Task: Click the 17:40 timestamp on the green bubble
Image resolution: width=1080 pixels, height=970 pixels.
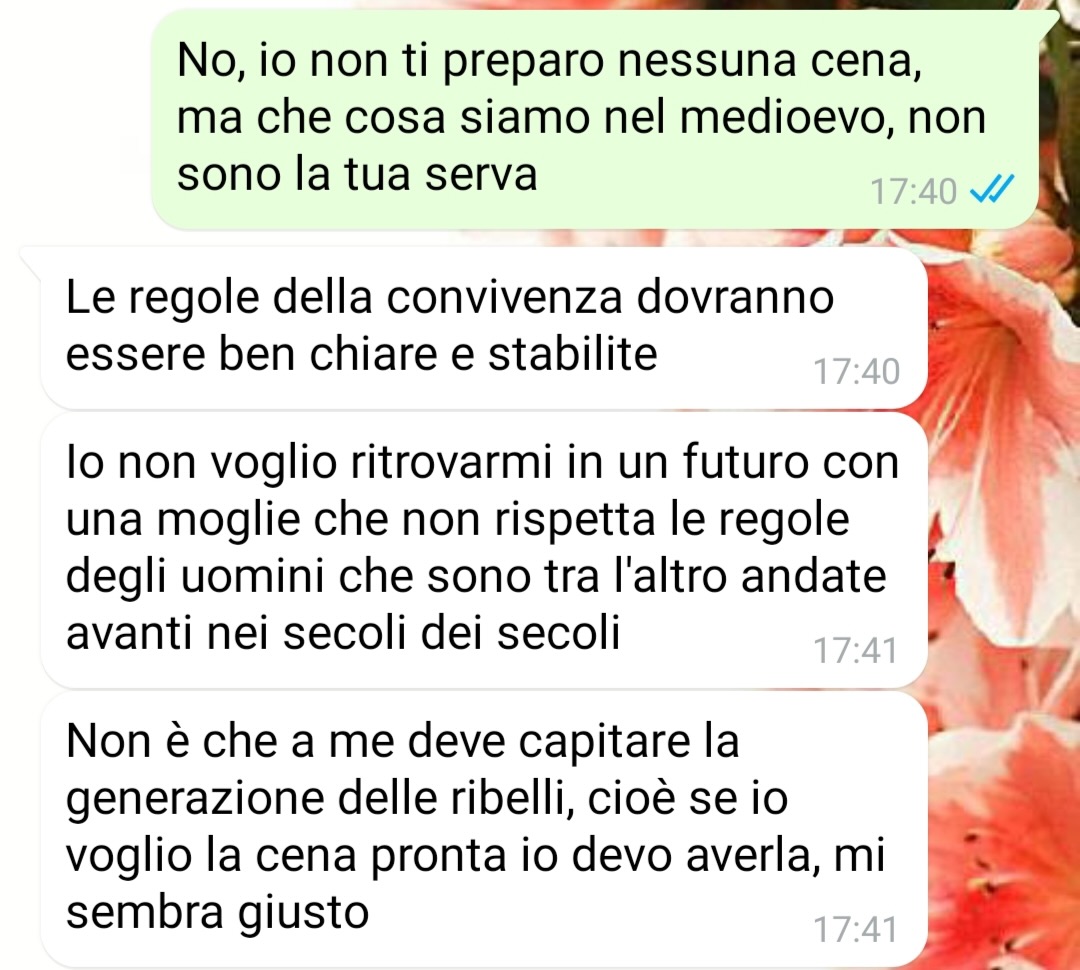Action: click(913, 192)
